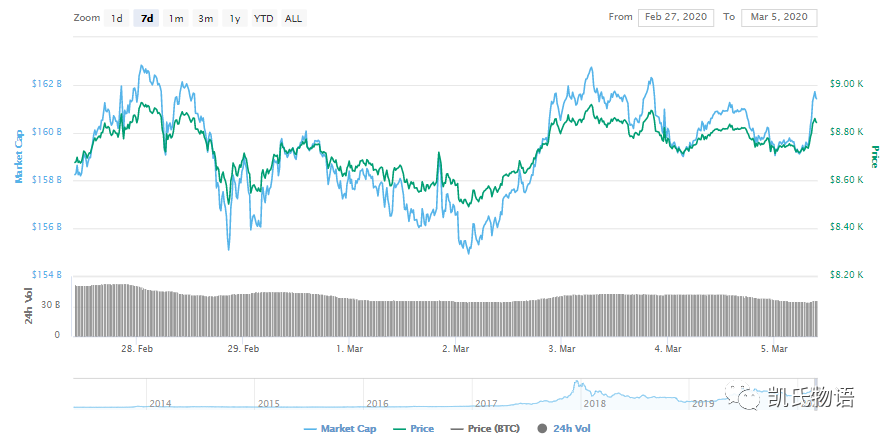This screenshot has width=883, height=436.
Task: Click the 1. Mar axis label
Action: 349,349
